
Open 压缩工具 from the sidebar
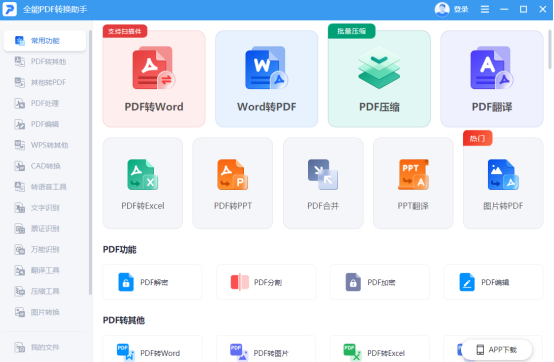[45, 291]
